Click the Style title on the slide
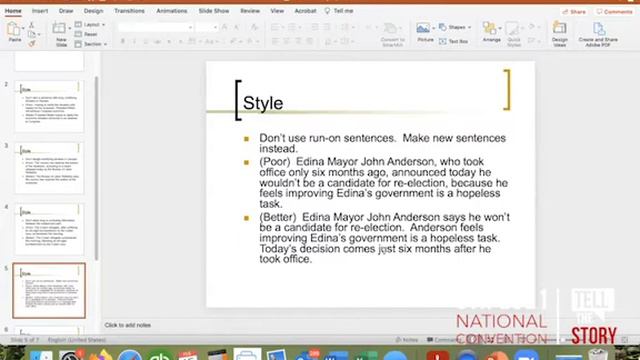The height and width of the screenshot is (360, 640). coord(263,103)
